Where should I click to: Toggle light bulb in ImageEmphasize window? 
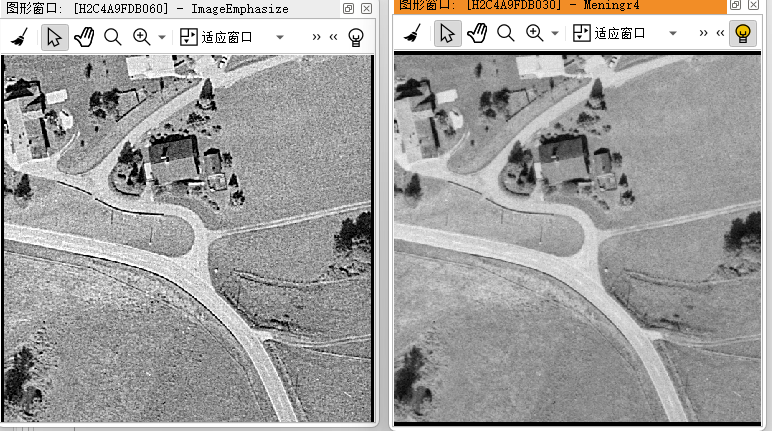coord(355,37)
